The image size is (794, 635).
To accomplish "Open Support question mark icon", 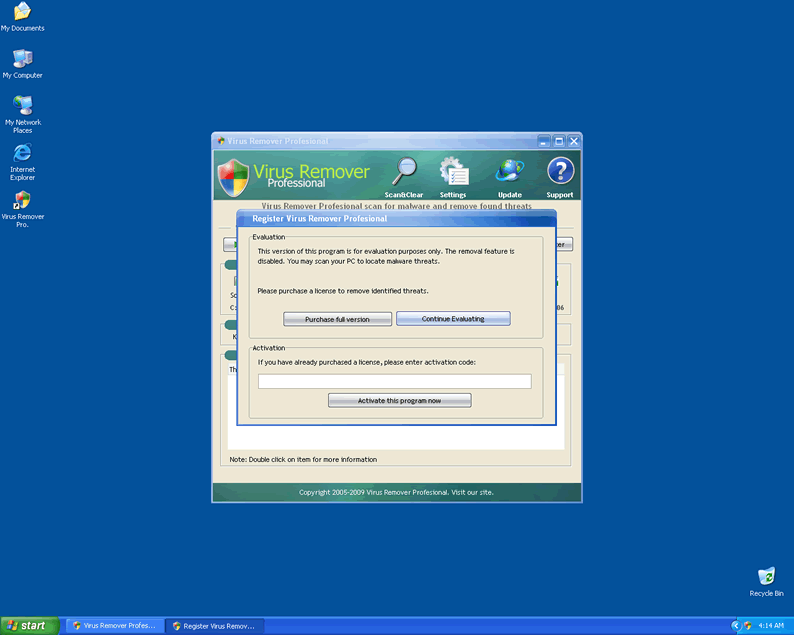I will (x=560, y=173).
